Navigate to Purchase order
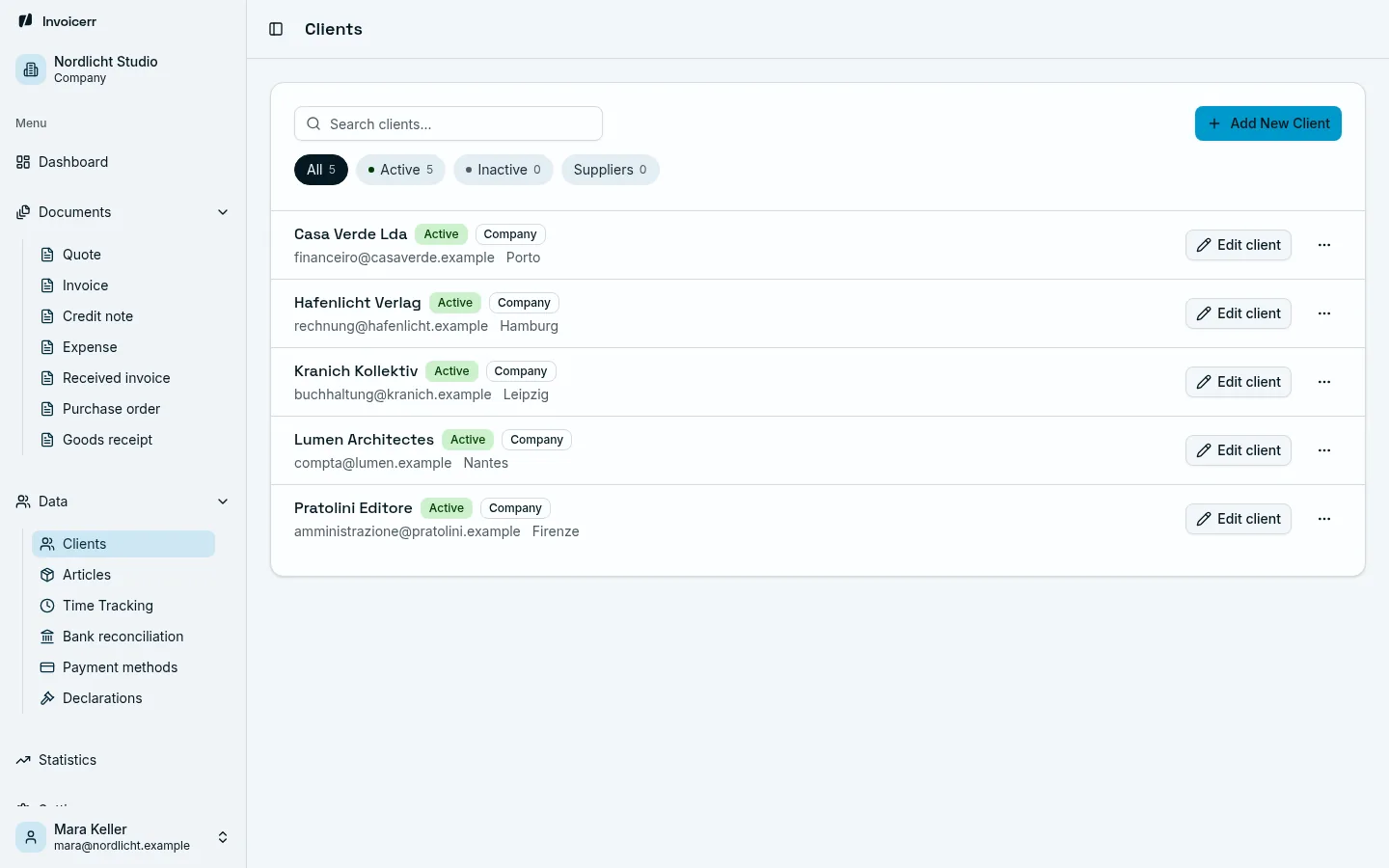Viewport: 1389px width, 868px height. click(x=123, y=409)
